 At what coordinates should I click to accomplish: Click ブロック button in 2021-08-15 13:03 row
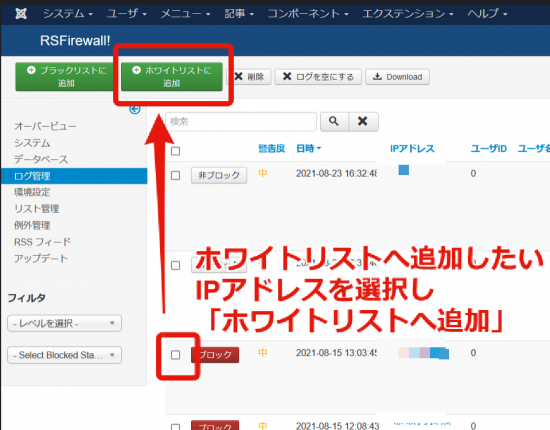(x=215, y=355)
